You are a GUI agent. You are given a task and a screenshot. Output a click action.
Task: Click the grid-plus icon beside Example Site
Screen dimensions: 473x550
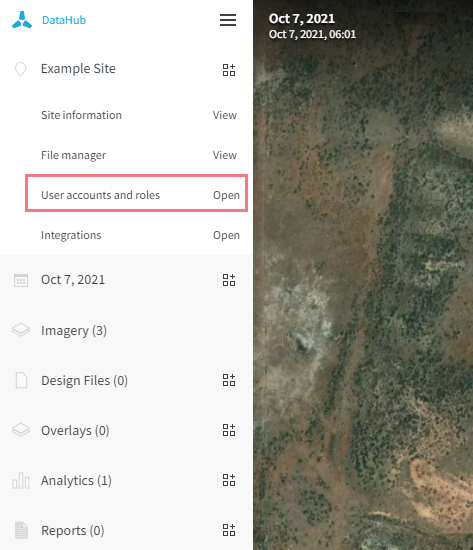coord(229,70)
